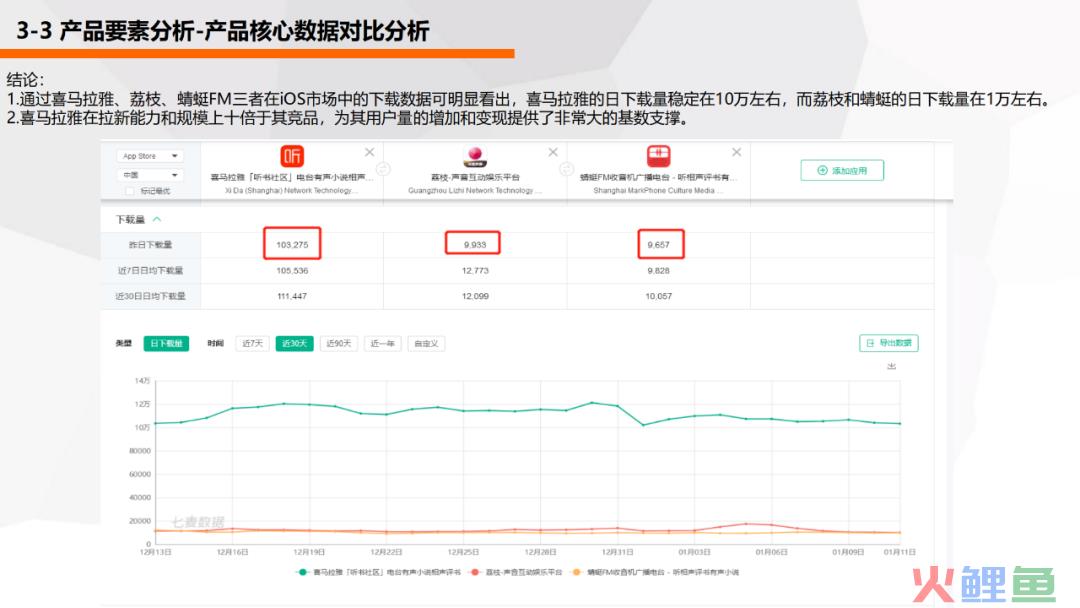This screenshot has height=608, width=1080.
Task: Click the Guangzhou Lizhi Network Technology text
Action: click(474, 191)
